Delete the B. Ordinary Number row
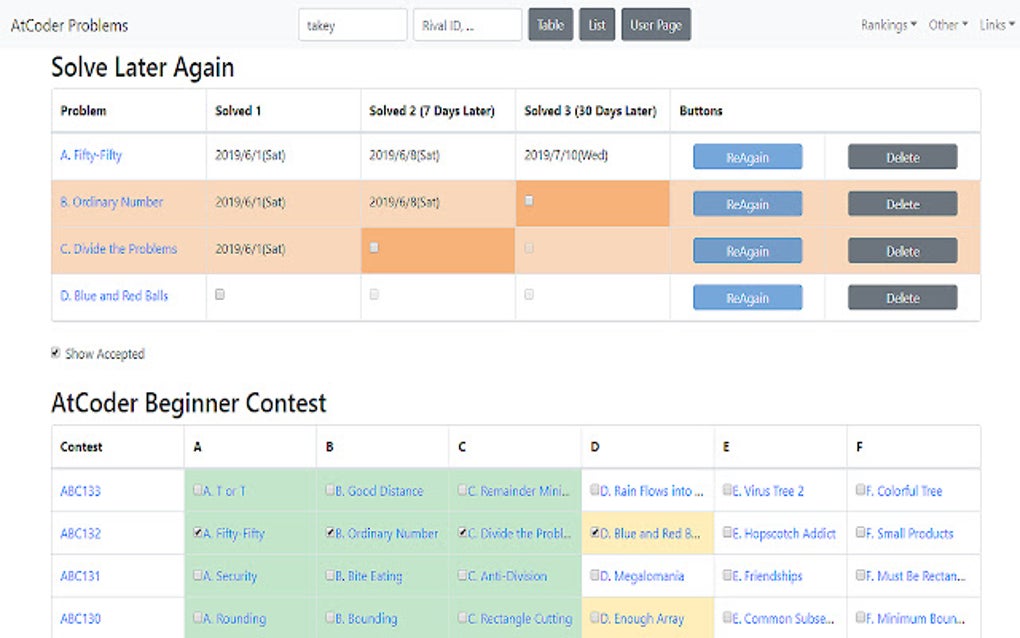The height and width of the screenshot is (638, 1020). [902, 204]
